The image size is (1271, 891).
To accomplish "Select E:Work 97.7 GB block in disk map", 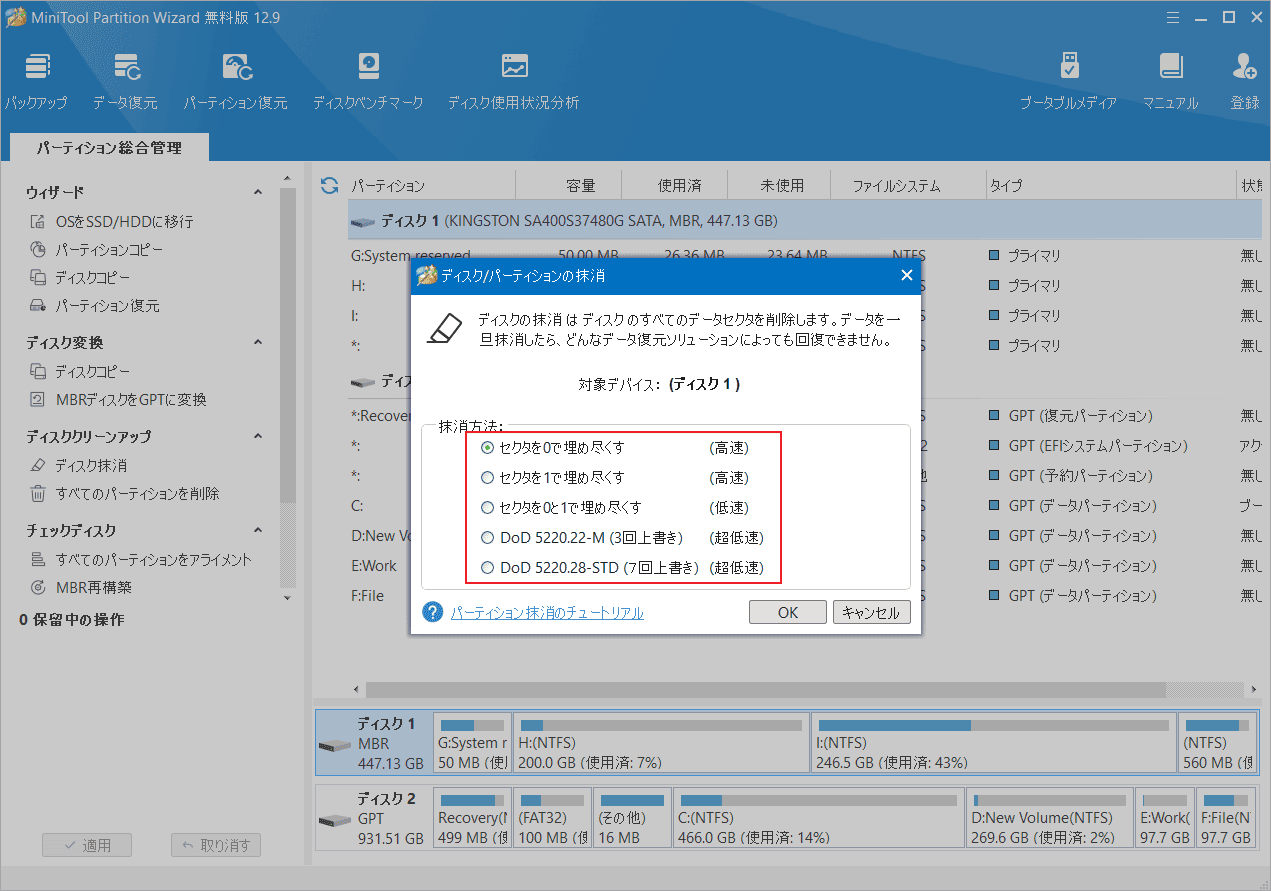I will point(1166,818).
